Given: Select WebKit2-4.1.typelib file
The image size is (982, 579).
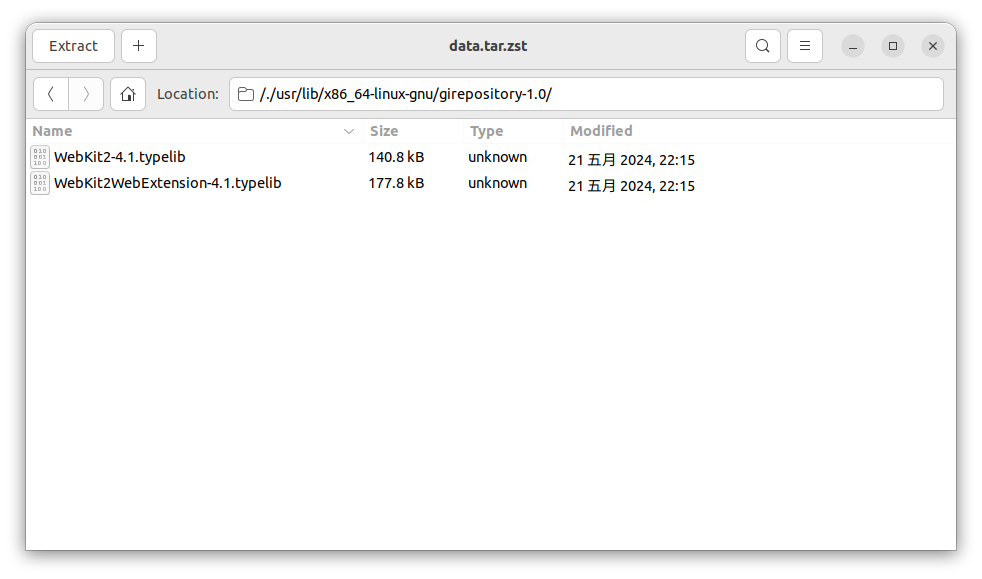Looking at the screenshot, I should point(119,157).
